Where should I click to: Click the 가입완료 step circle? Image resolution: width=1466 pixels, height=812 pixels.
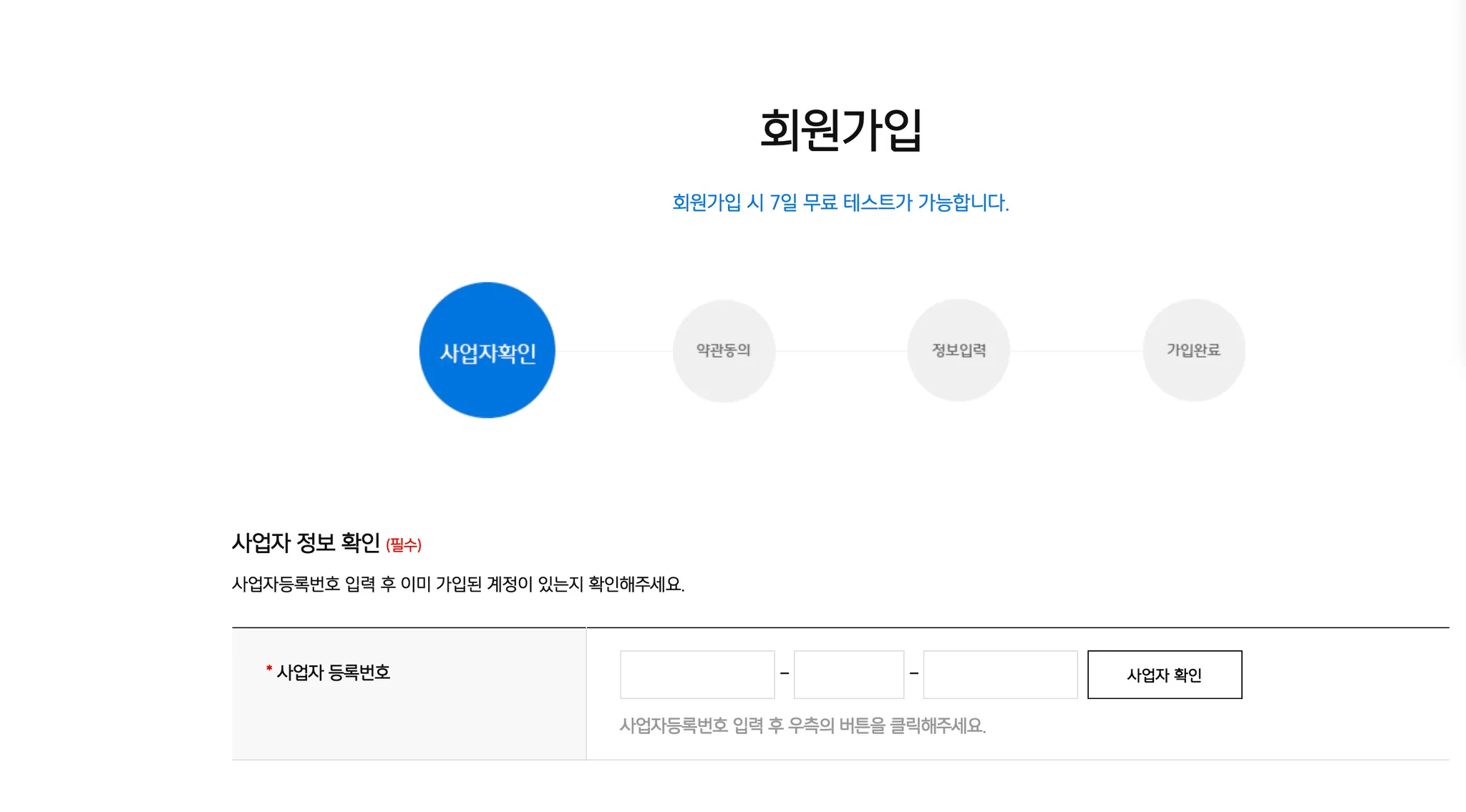1193,351
